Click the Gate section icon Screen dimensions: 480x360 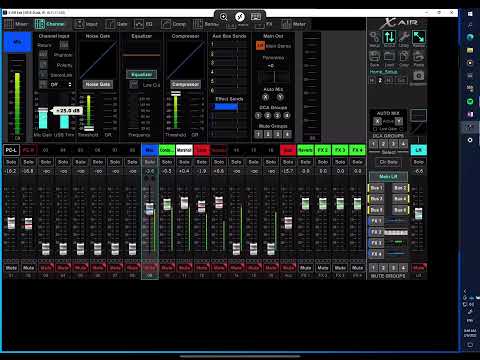click(110, 24)
